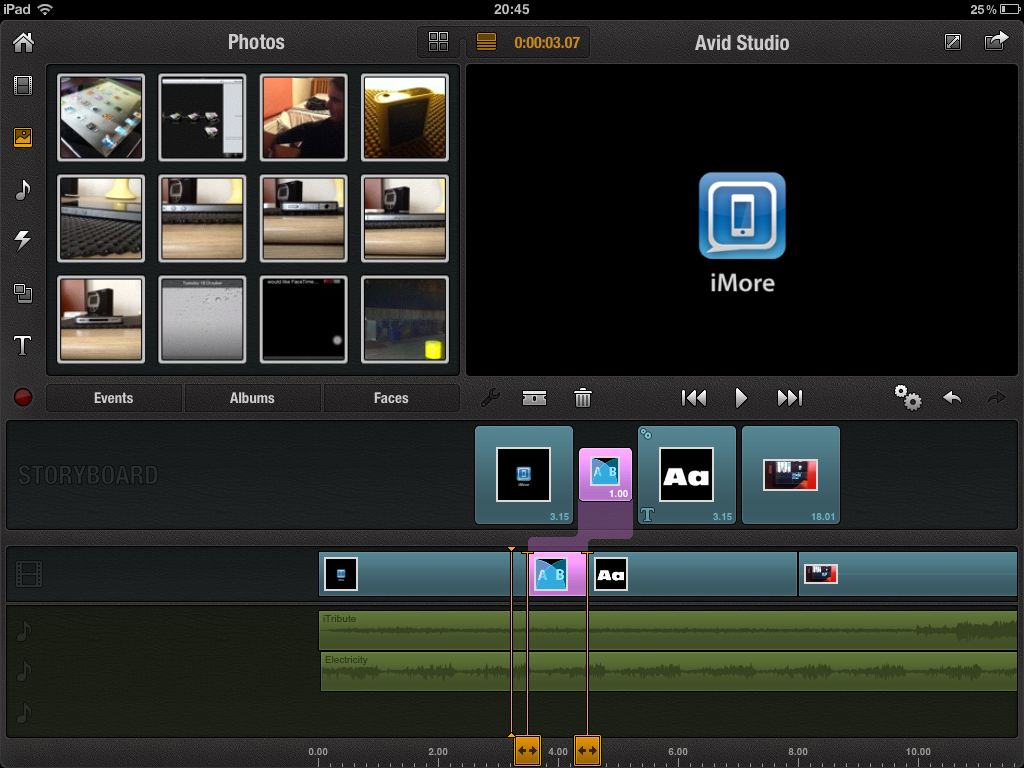Open the Faces tab
Viewport: 1024px width, 768px height.
391,398
